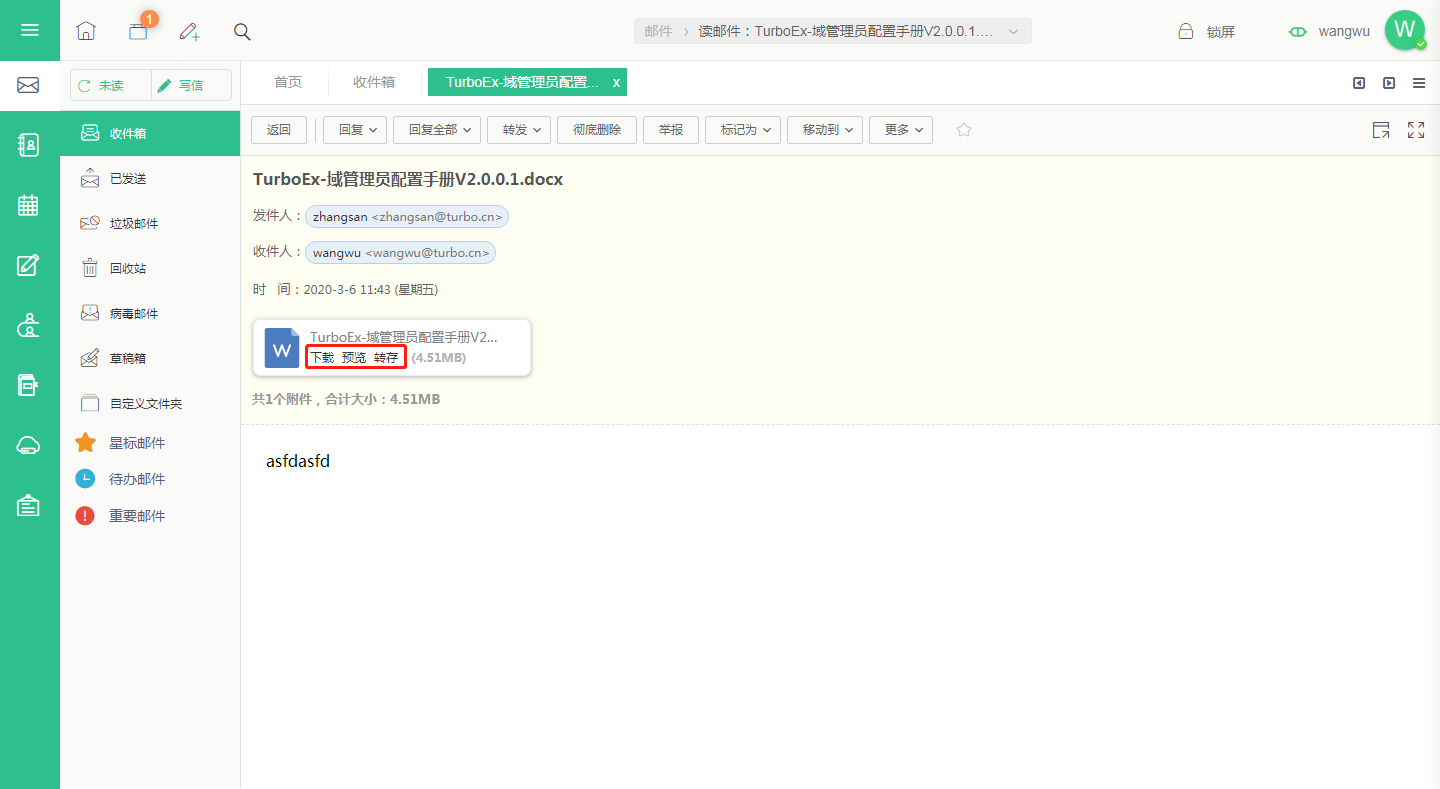
Task: Open the search magnifier
Action: coord(242,31)
